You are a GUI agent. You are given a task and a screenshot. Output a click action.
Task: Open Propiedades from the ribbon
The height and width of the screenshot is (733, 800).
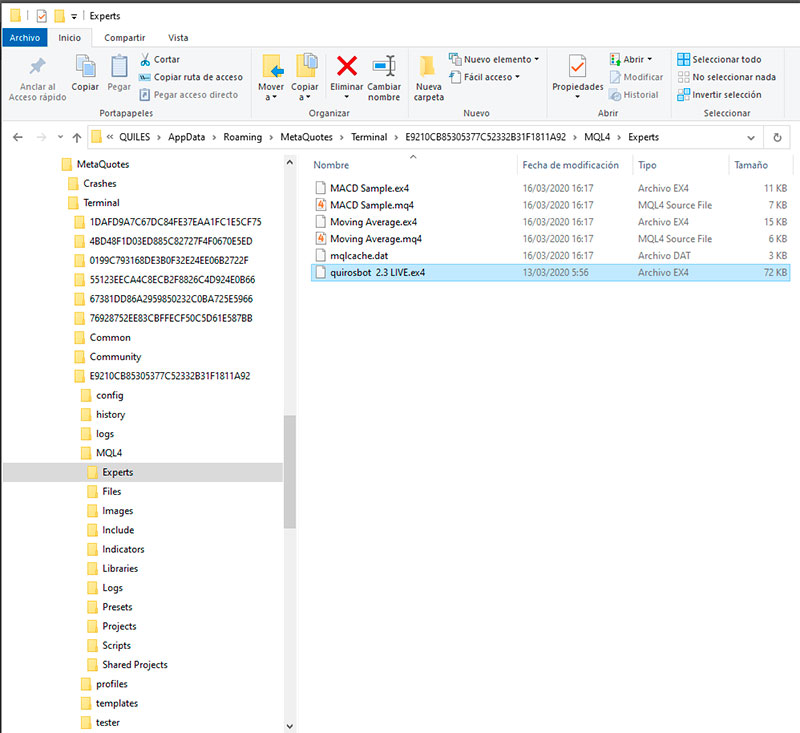577,68
